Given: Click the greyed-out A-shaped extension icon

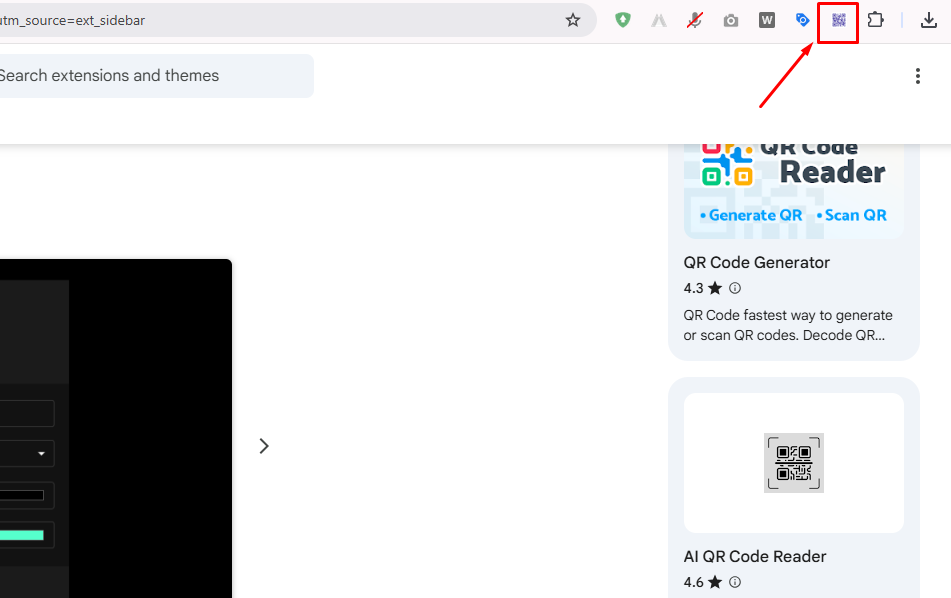Looking at the screenshot, I should coord(659,21).
